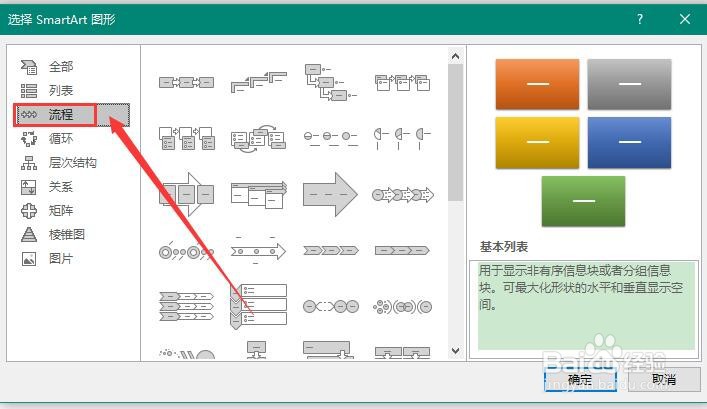This screenshot has width=707, height=409.
Task: Choose the closed chevron process layout
Action: pos(402,250)
